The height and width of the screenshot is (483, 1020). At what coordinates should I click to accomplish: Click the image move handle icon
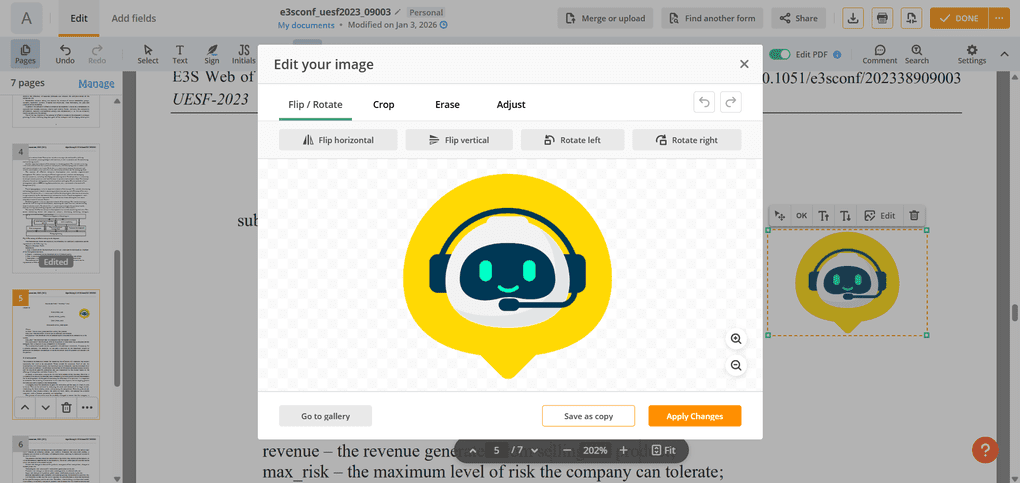[x=780, y=215]
